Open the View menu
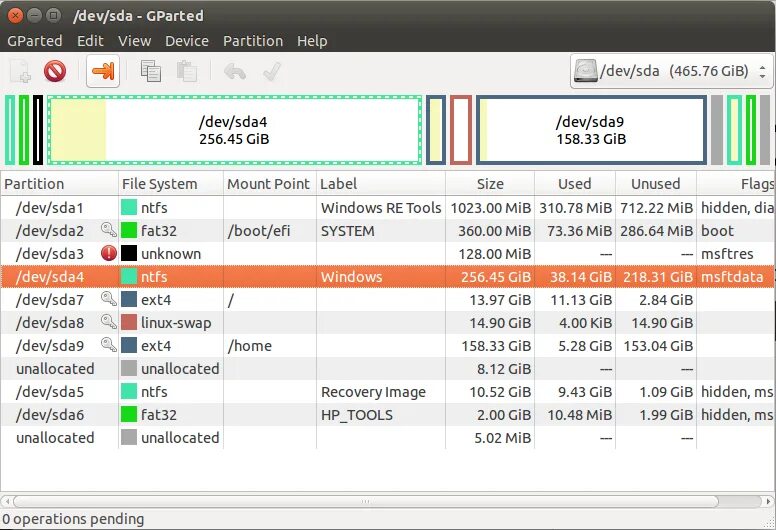Image resolution: width=776 pixels, height=530 pixels. click(x=134, y=41)
